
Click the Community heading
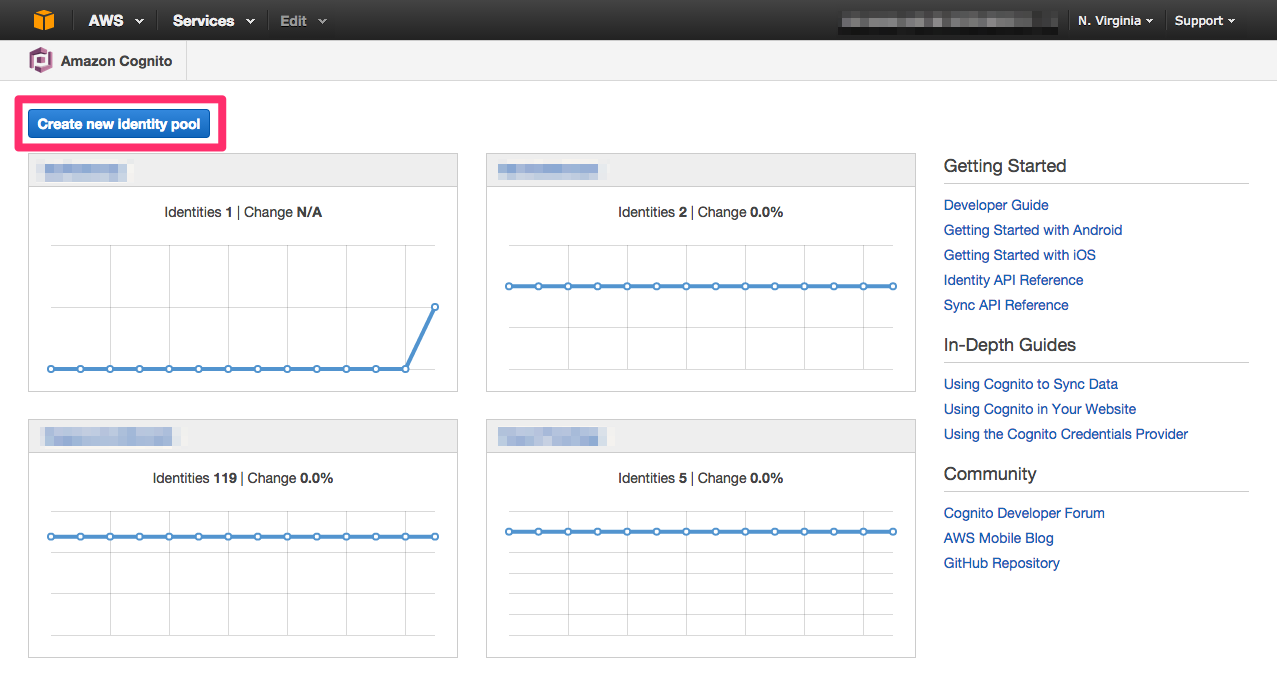990,474
